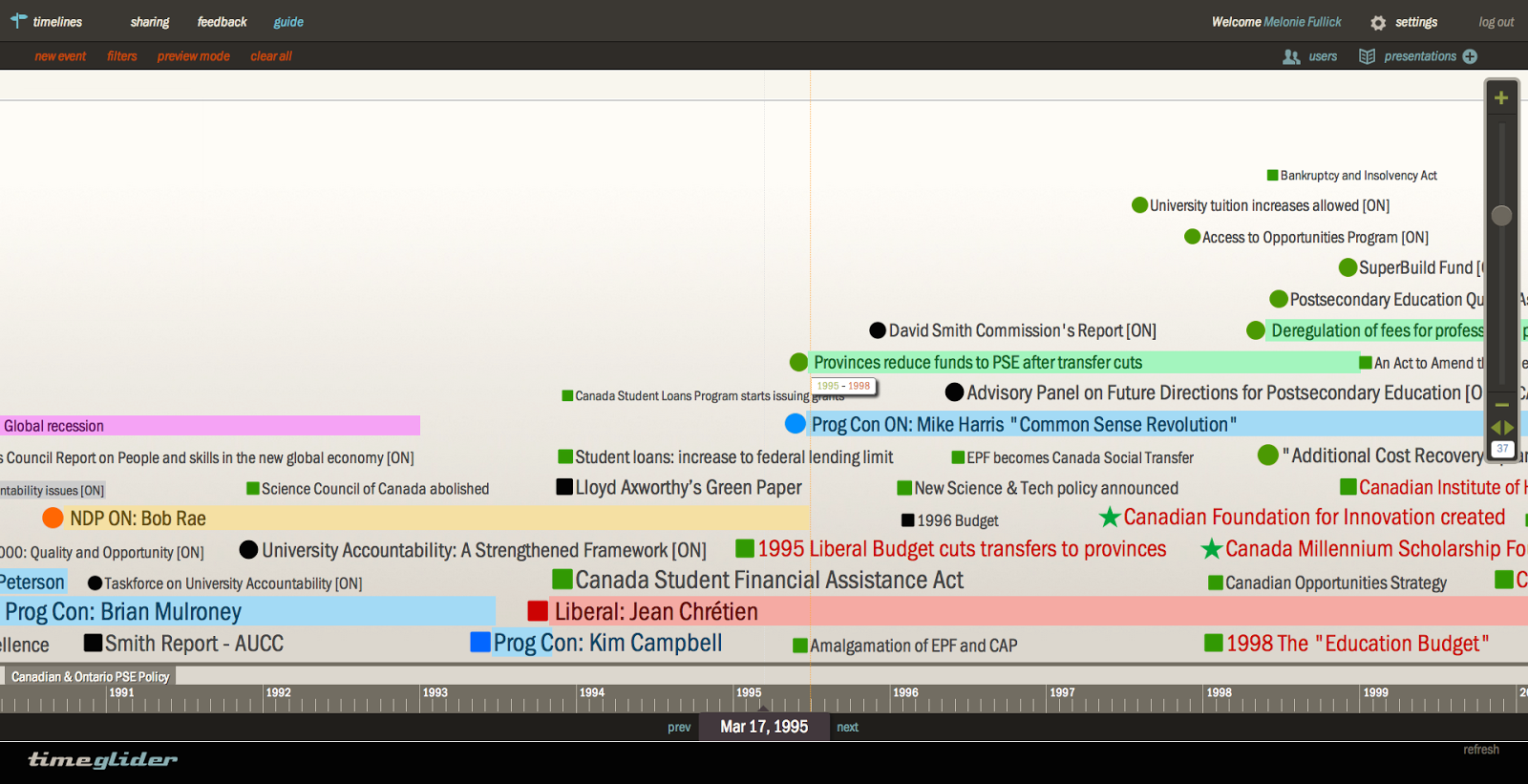1528x784 pixels.
Task: Click the orange circle for NDP ON: Bob Rae
Action: (x=53, y=518)
